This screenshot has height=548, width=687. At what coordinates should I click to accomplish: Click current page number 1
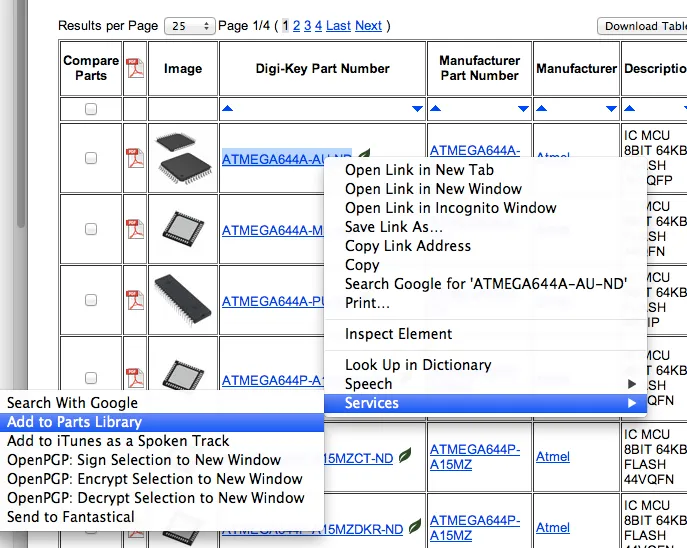pyautogui.click(x=285, y=26)
